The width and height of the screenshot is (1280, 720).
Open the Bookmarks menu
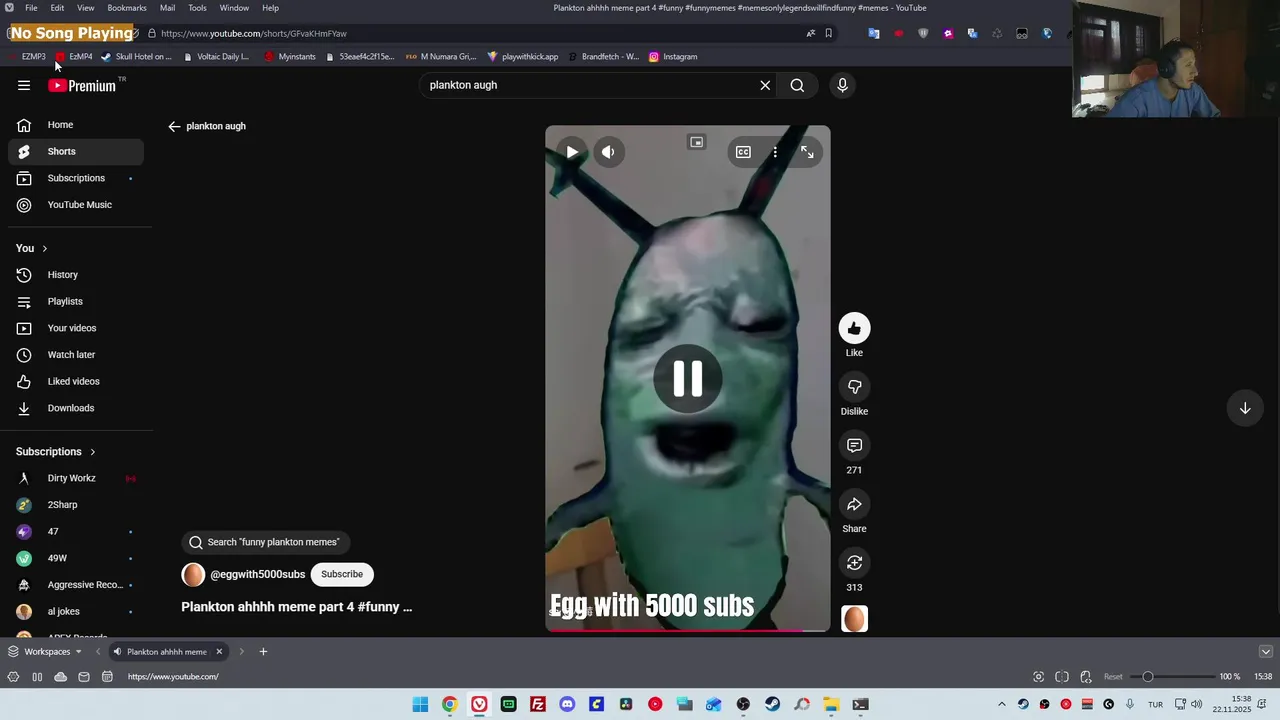[127, 8]
